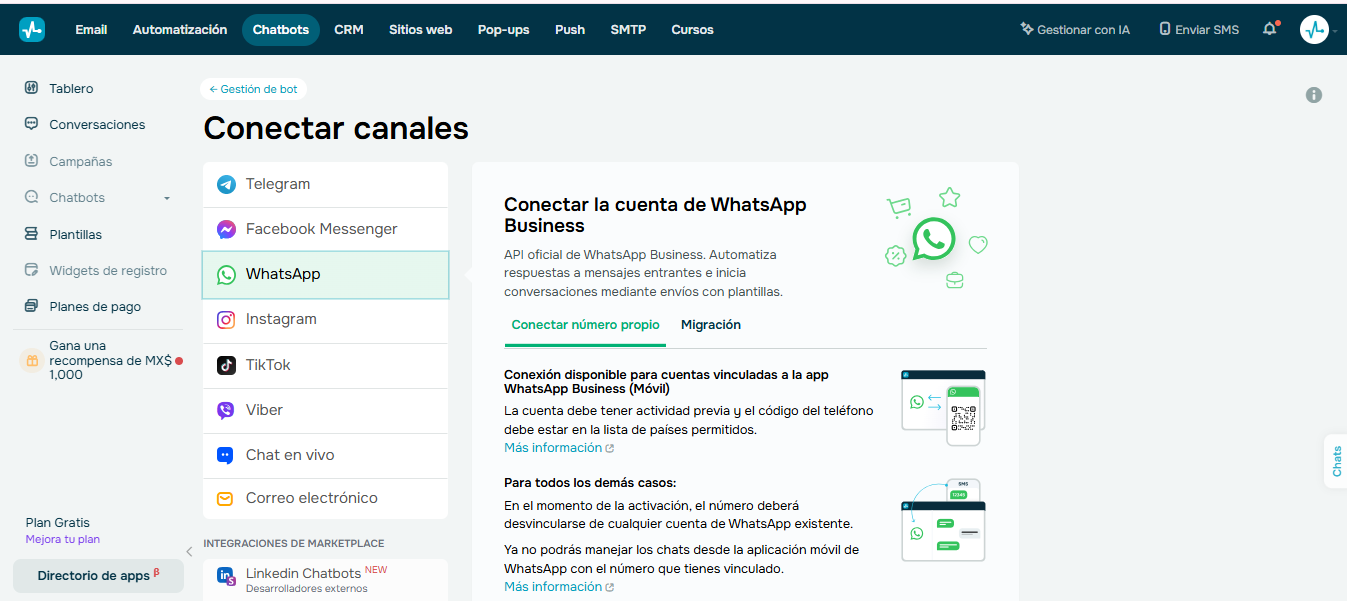The width and height of the screenshot is (1347, 601).
Task: Select the Conectar número propio tab
Action: point(586,325)
